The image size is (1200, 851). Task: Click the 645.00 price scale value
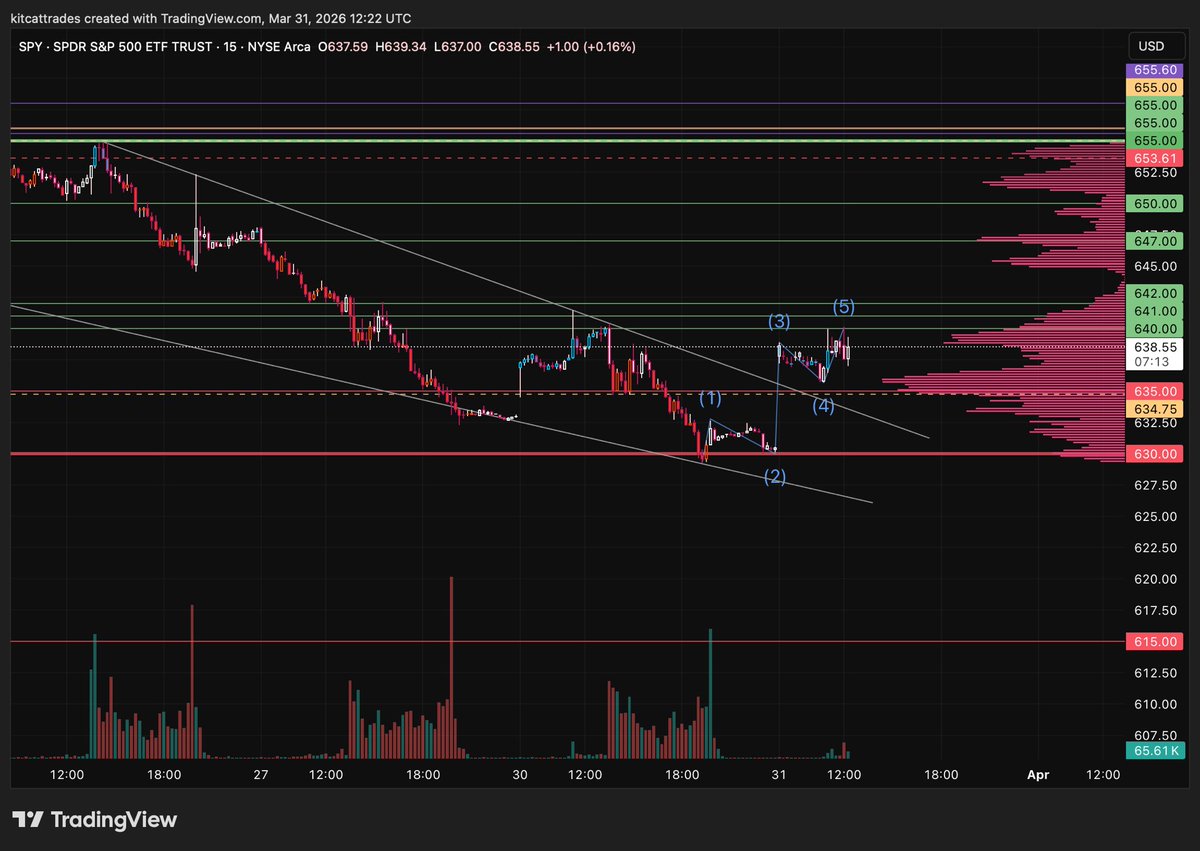coord(1154,266)
